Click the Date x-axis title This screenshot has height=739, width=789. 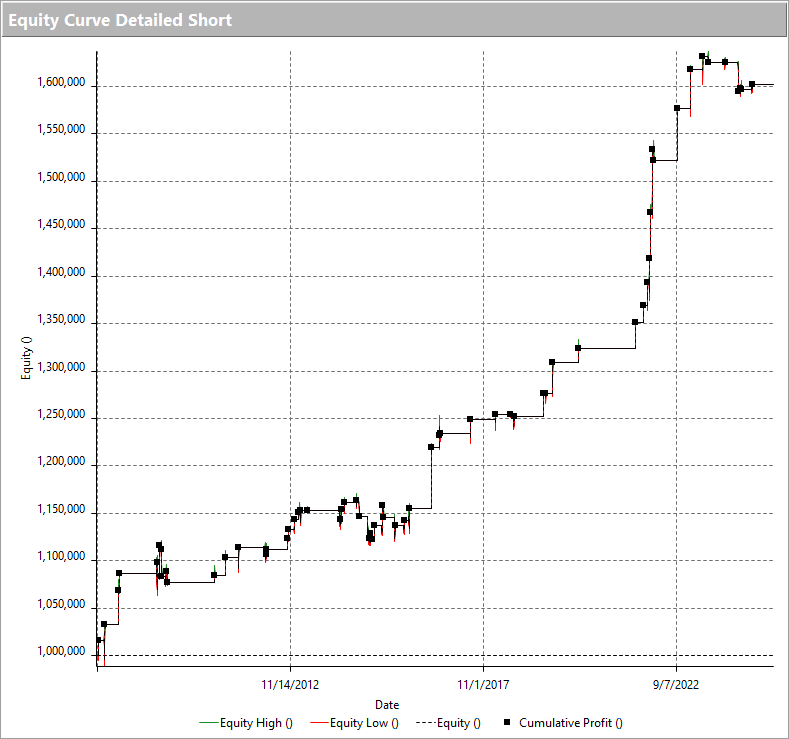(387, 705)
